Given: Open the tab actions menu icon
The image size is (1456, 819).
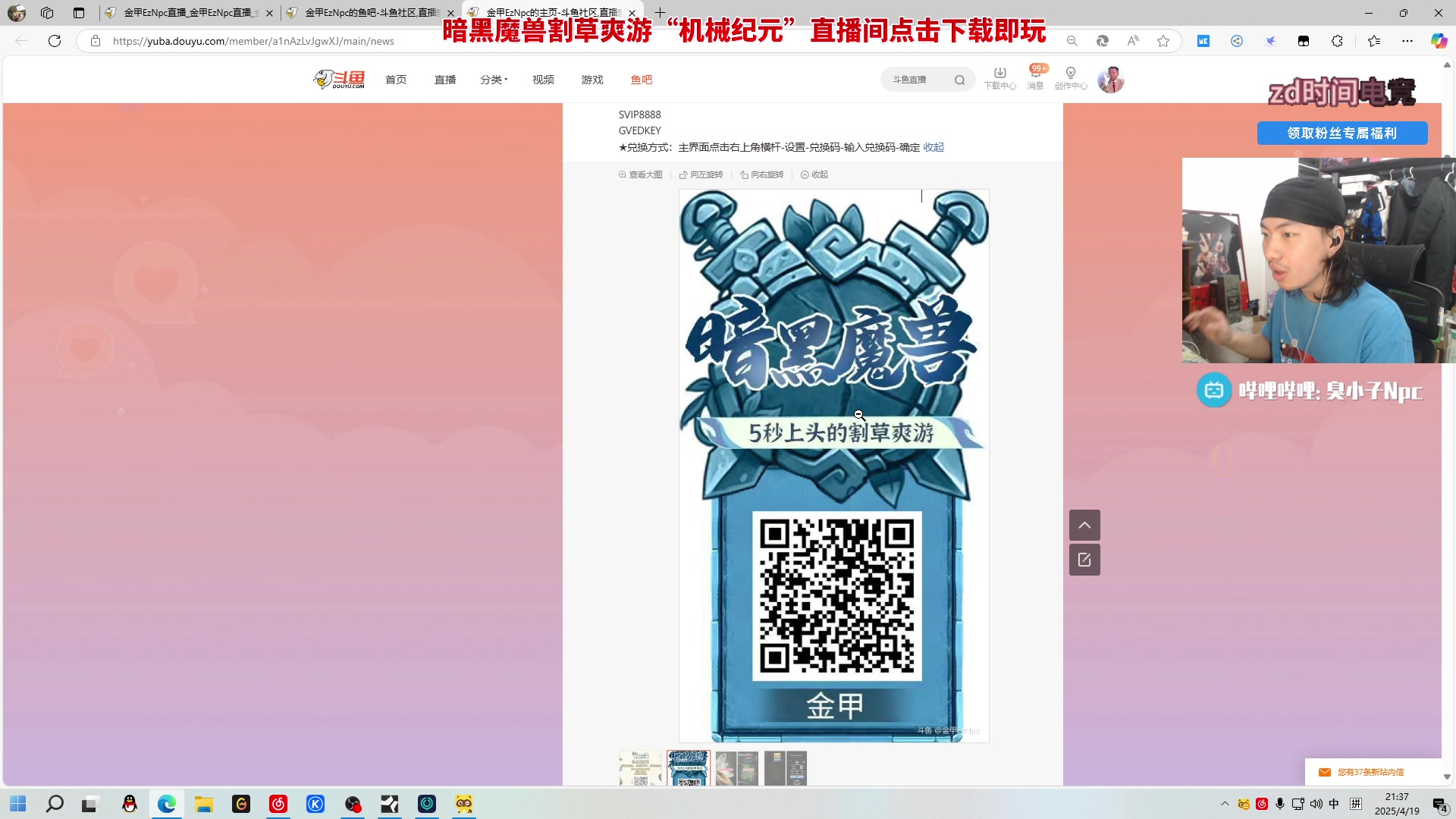Looking at the screenshot, I should (x=79, y=13).
